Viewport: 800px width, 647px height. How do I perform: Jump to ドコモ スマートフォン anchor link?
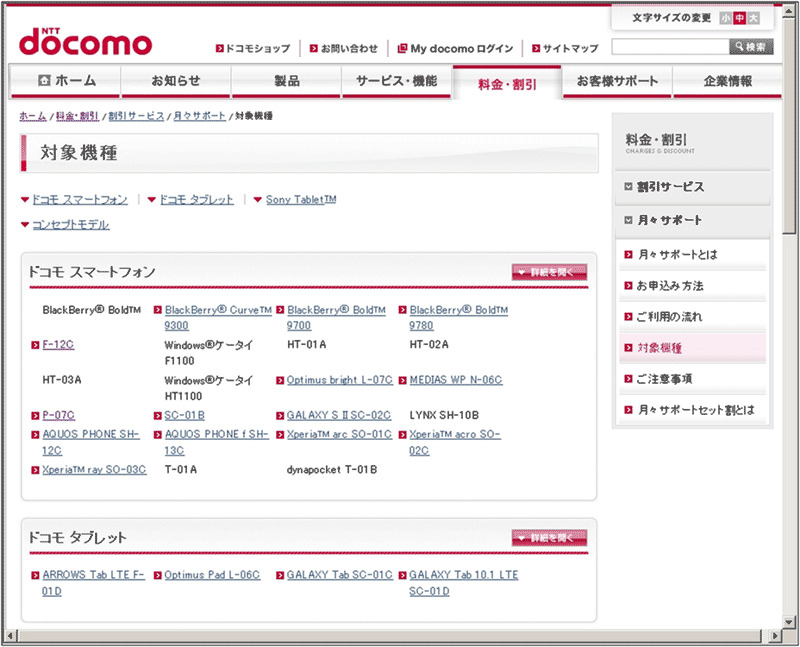[80, 200]
